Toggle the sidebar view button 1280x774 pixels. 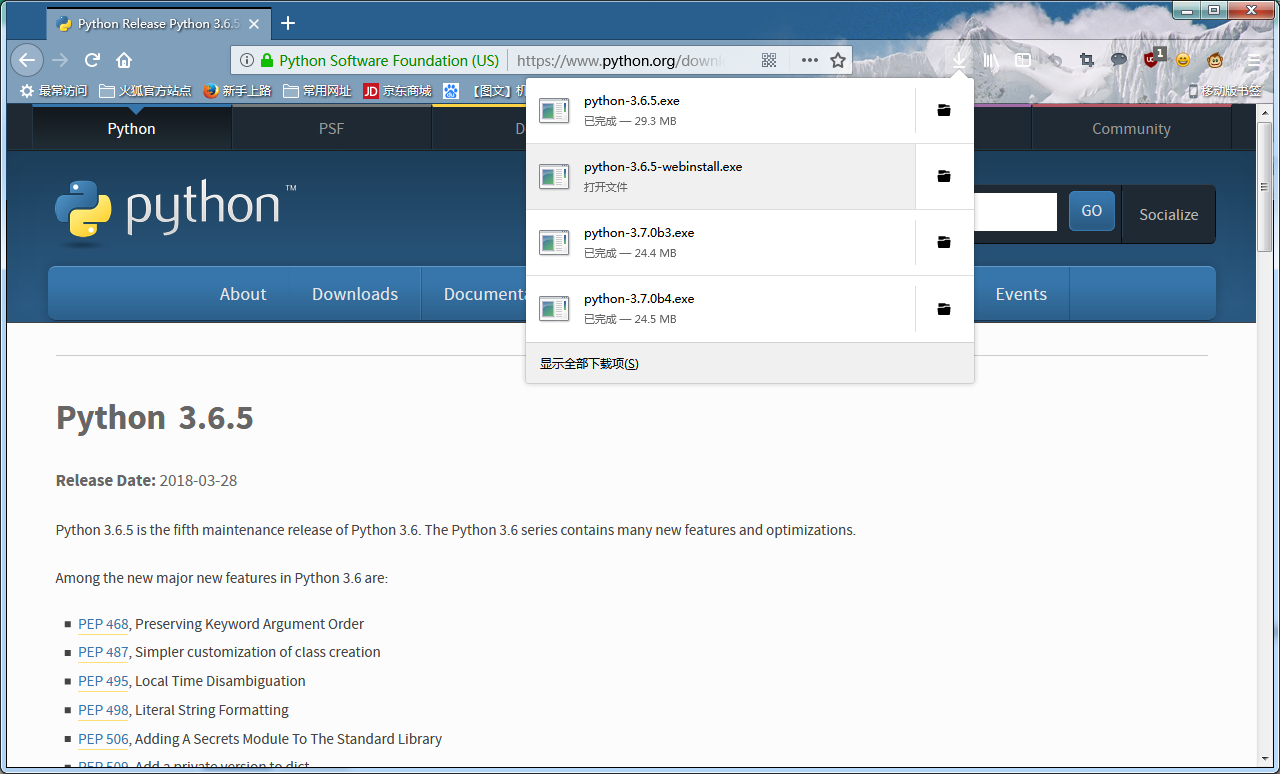[1023, 60]
